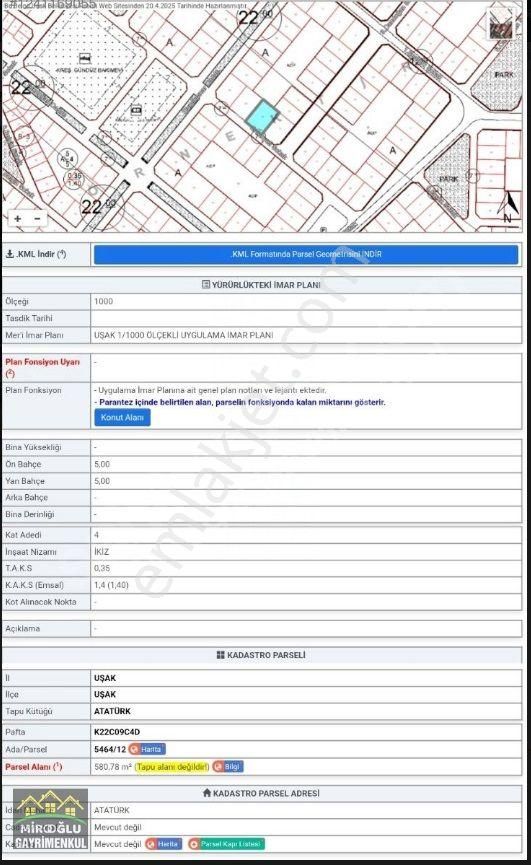Click the Parsel Alanı red label
The width and height of the screenshot is (531, 865).
click(34, 767)
